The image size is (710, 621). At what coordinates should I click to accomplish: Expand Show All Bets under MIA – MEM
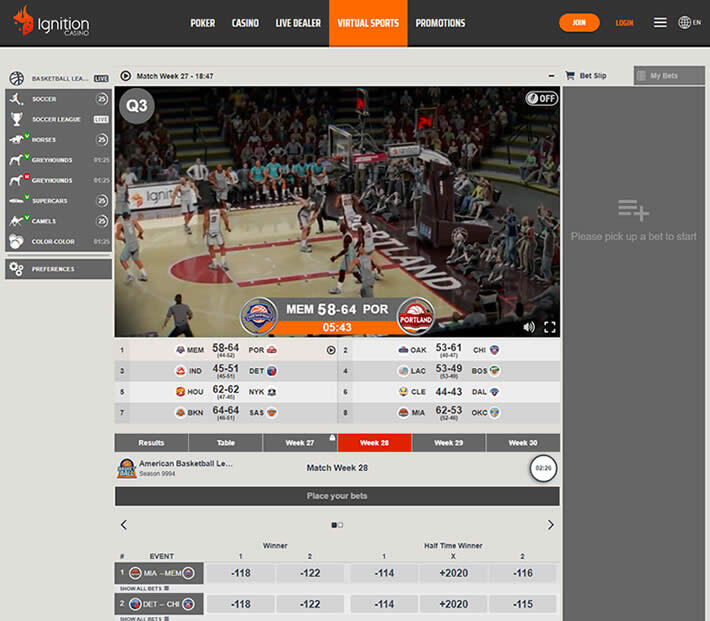coord(144,588)
